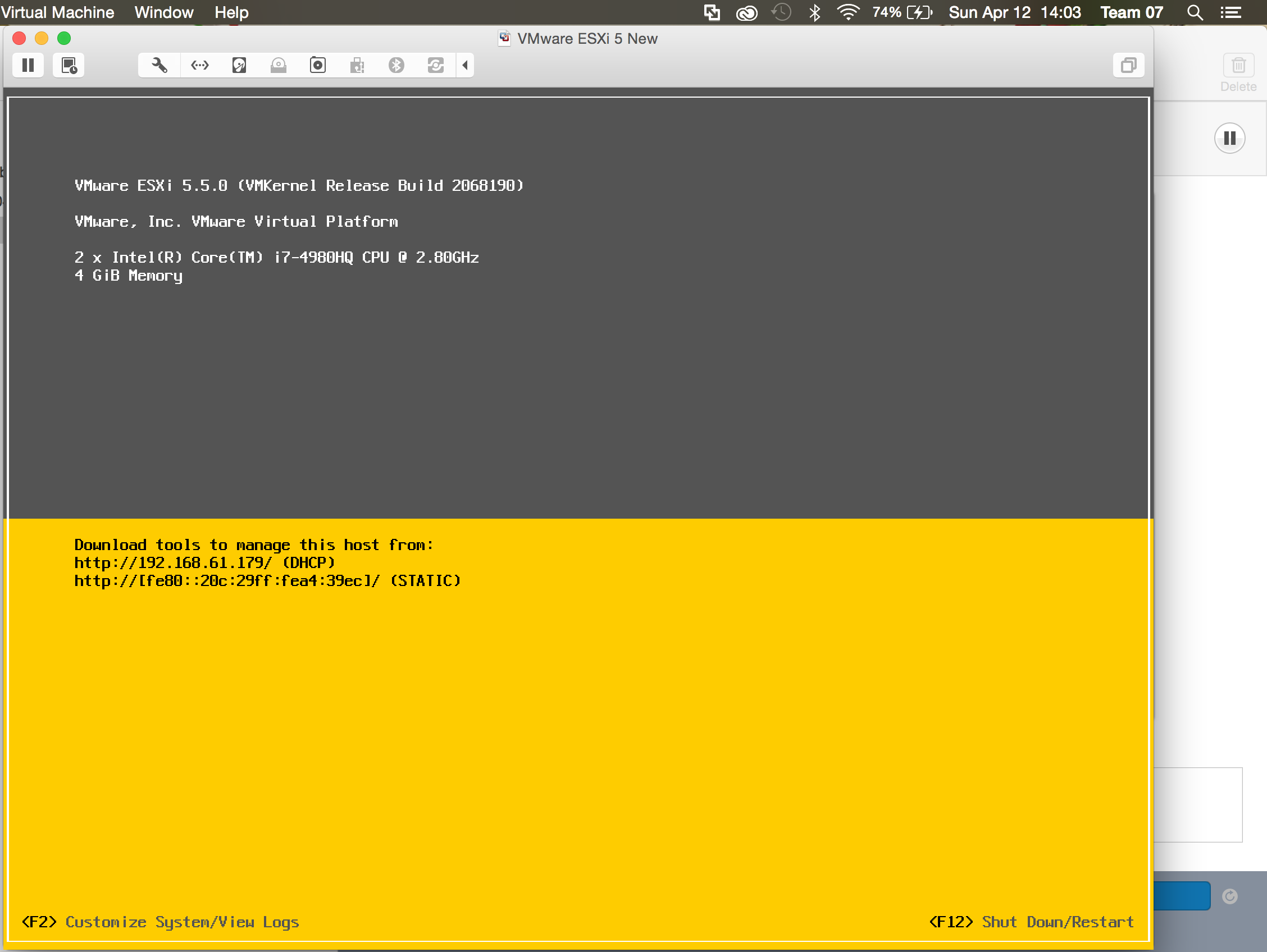
Task: Click the hard disk device icon
Action: pyautogui.click(x=239, y=65)
